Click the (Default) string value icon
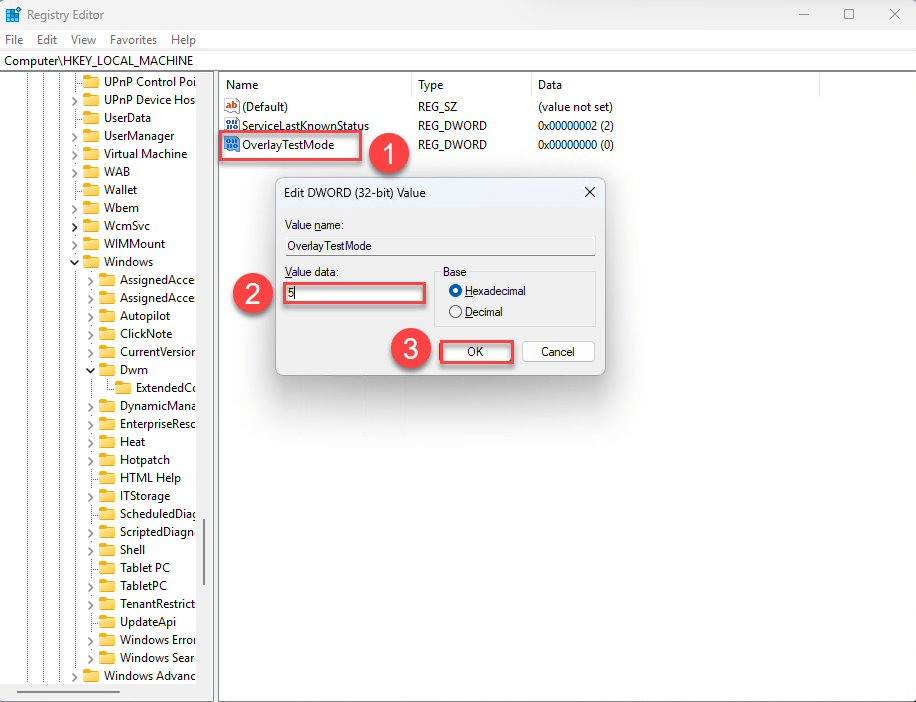The image size is (916, 702). 232,106
